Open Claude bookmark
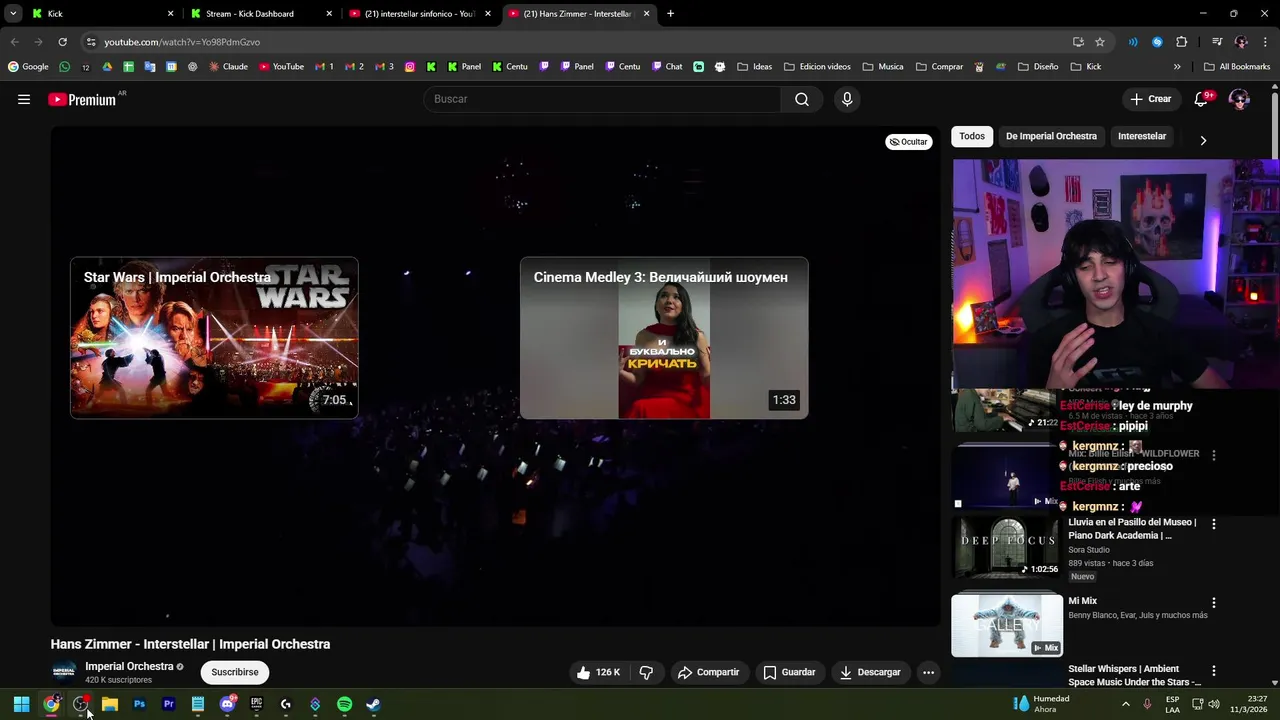Image resolution: width=1280 pixels, height=720 pixels. [x=228, y=67]
